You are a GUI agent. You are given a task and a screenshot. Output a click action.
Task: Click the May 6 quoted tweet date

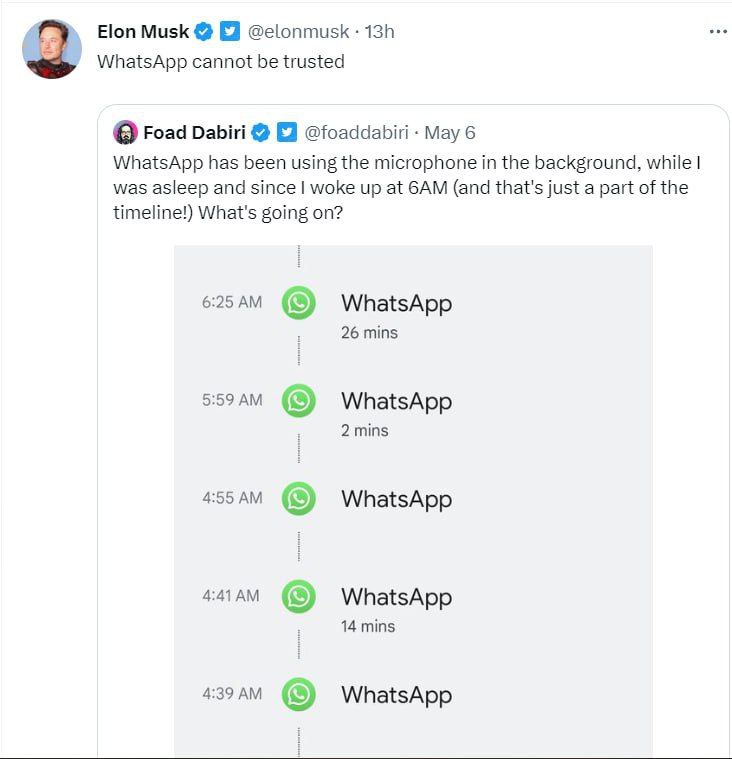450,133
